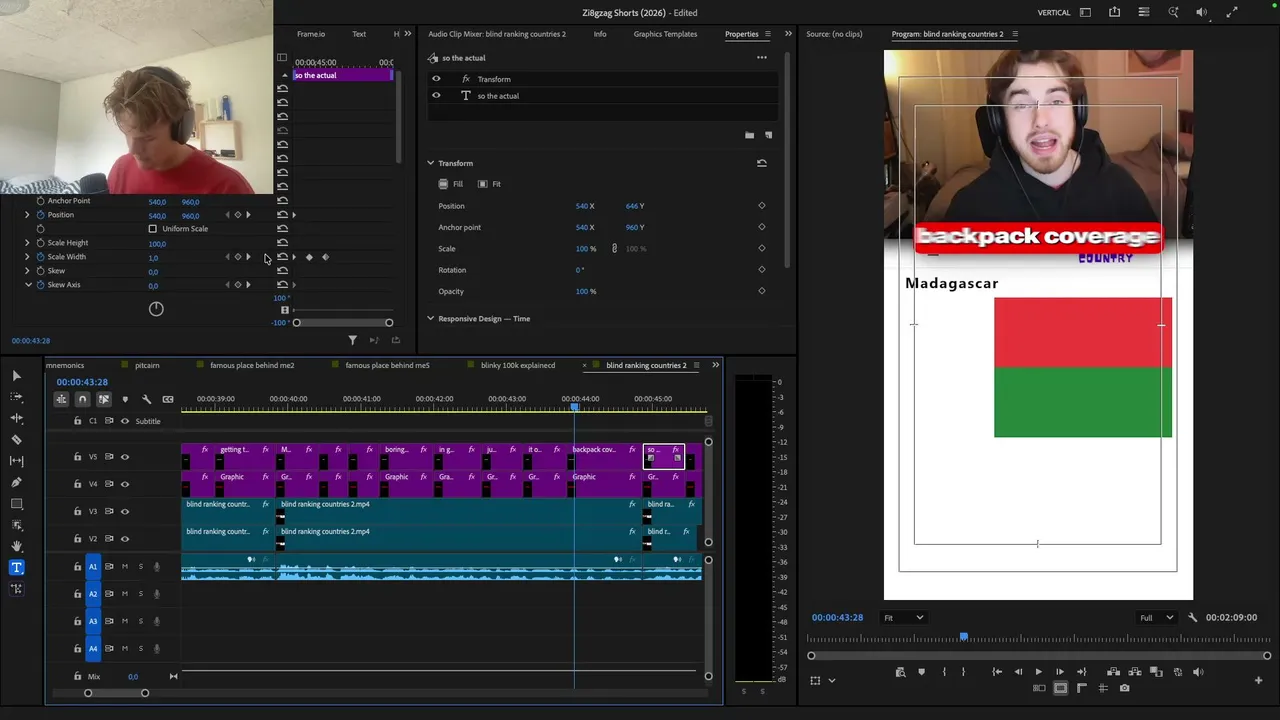Open the Fit zoom level dropdown
Viewport: 1280px width, 720px height.
coord(904,618)
